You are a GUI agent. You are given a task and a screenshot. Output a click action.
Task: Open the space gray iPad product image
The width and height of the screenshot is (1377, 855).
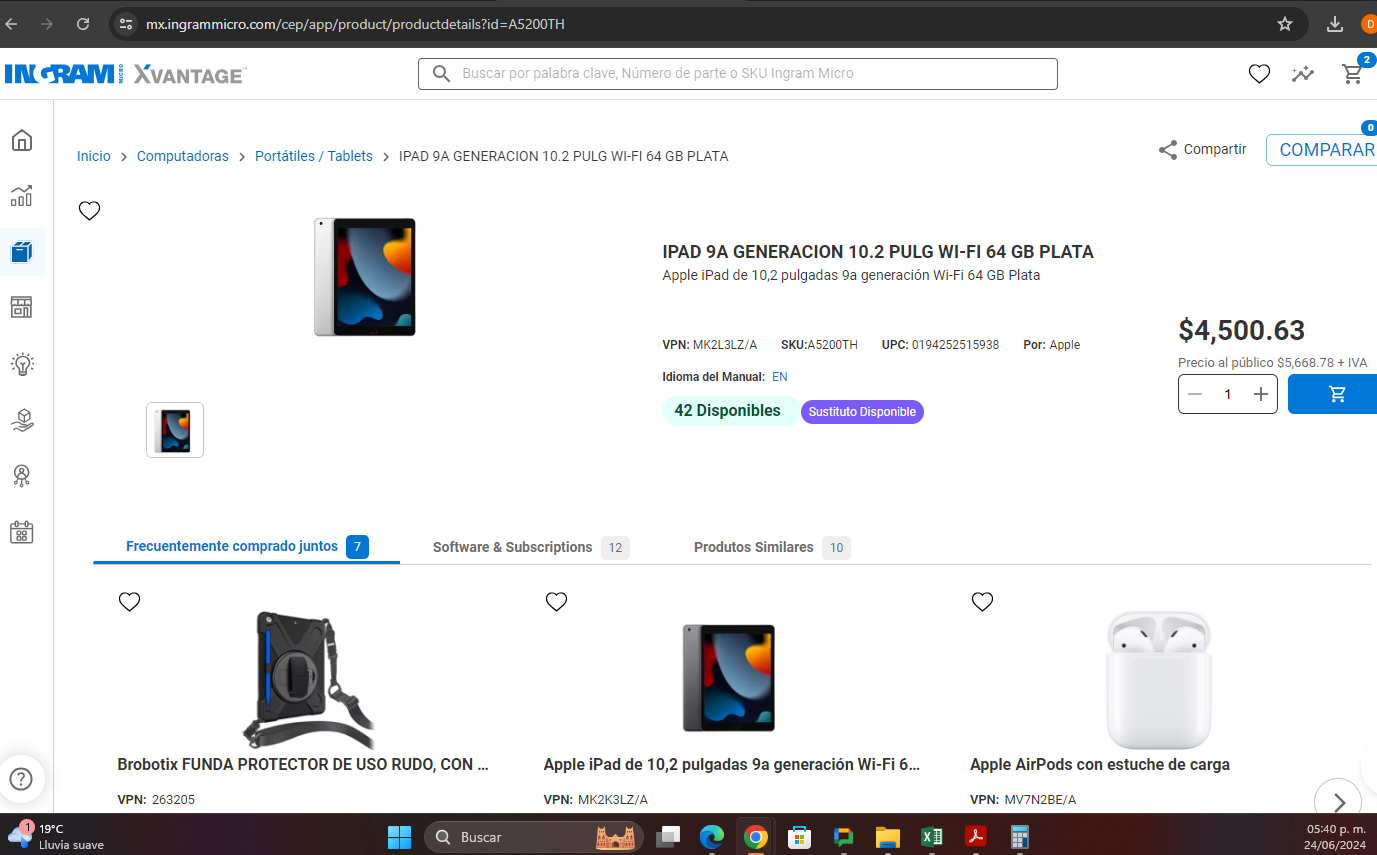729,678
